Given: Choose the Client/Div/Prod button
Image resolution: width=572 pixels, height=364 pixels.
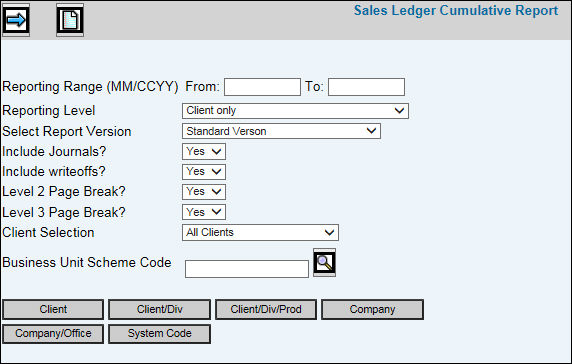Looking at the screenshot, I should (x=266, y=309).
